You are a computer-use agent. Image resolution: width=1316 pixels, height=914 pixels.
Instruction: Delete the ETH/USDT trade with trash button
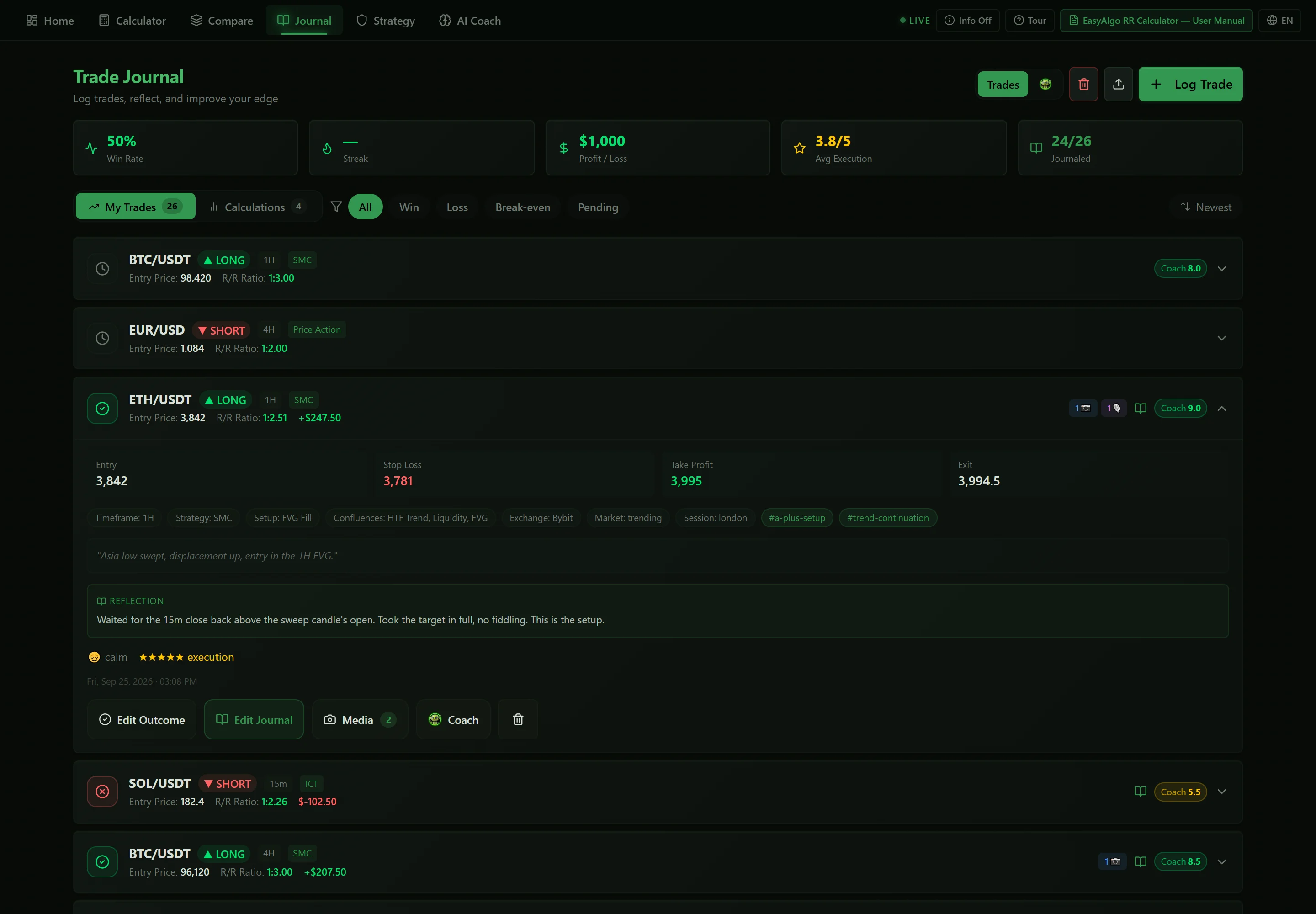coord(518,719)
